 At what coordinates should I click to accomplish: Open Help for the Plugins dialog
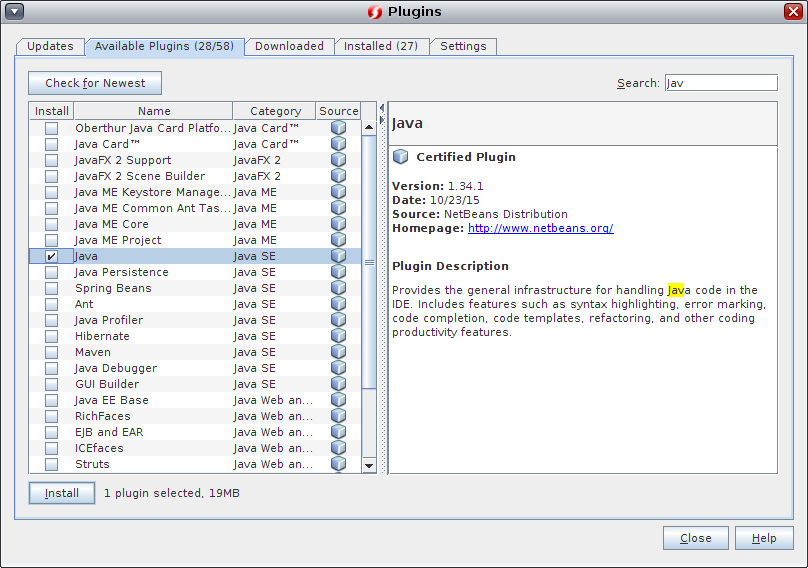tap(764, 538)
